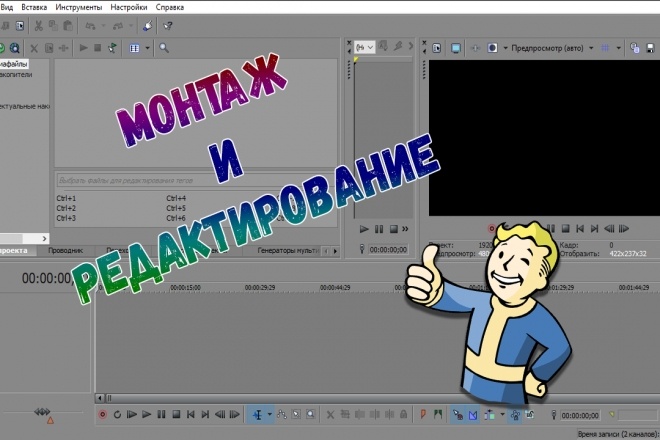Screen dimensions: 660x440
Task: Click the Insert Marker orange flag icon
Action: click(423, 415)
